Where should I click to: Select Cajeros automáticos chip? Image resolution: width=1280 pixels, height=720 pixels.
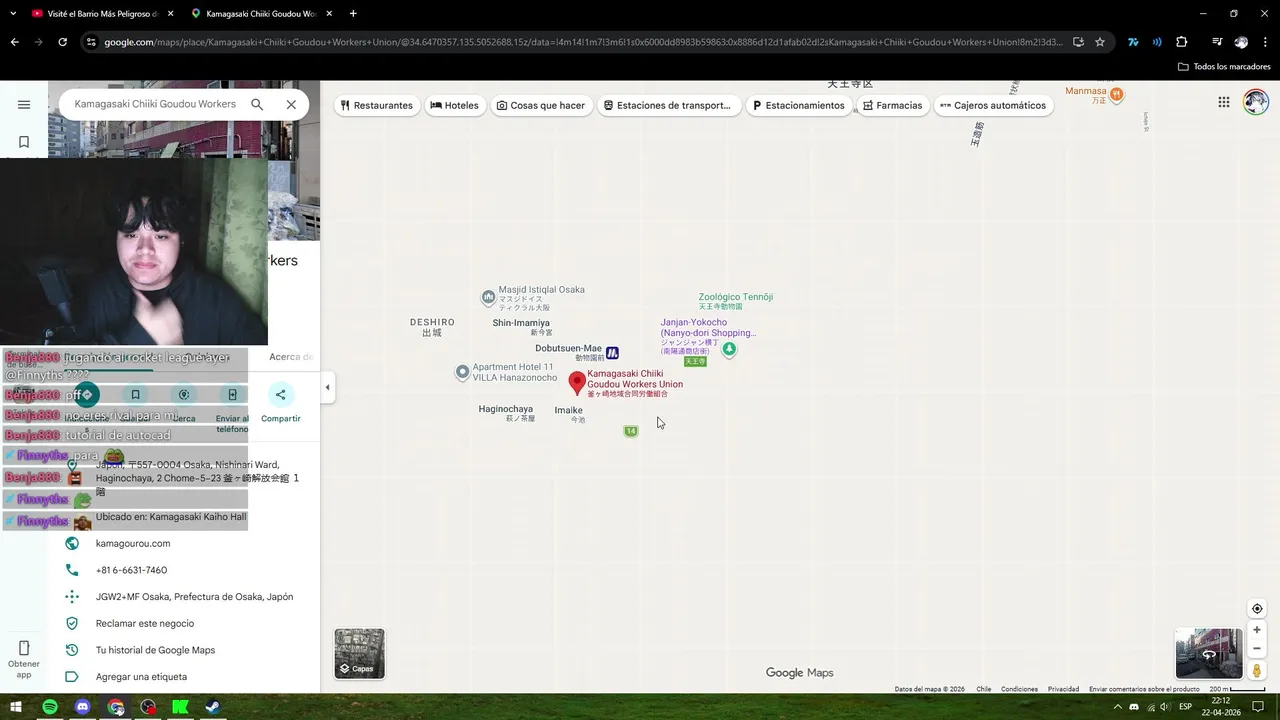pyautogui.click(x=993, y=105)
